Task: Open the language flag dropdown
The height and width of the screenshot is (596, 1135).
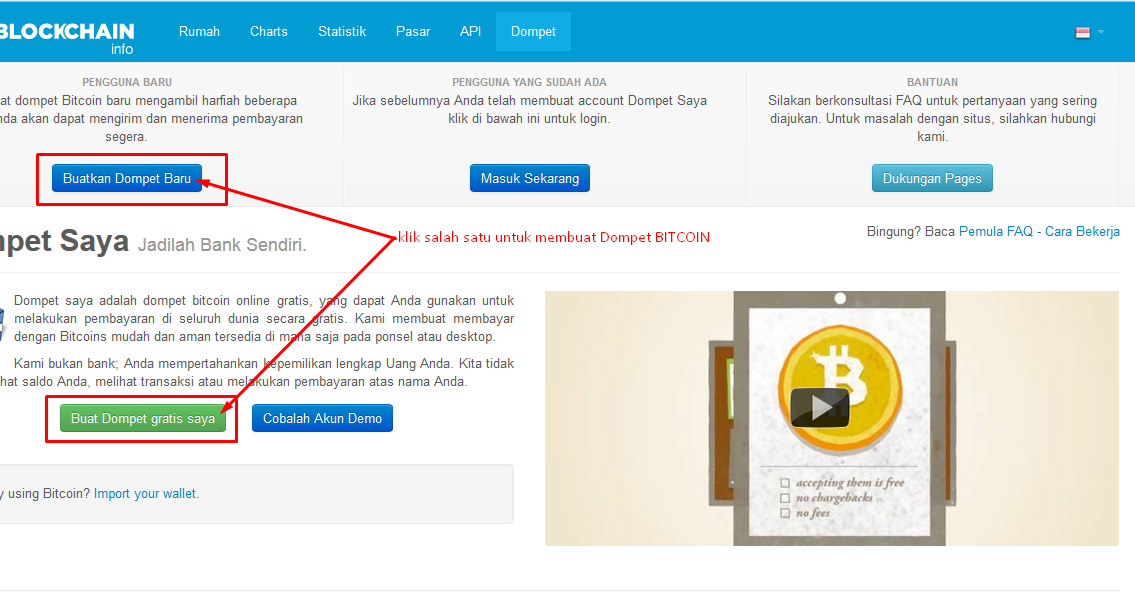Action: tap(1090, 32)
